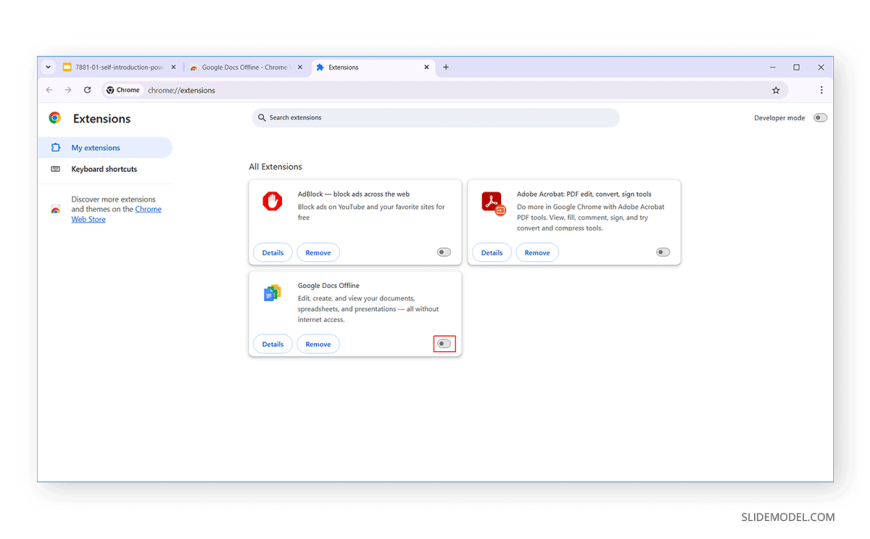This screenshot has height=539, width=870.
Task: Close the Google Docs Offline tab
Action: 300,67
